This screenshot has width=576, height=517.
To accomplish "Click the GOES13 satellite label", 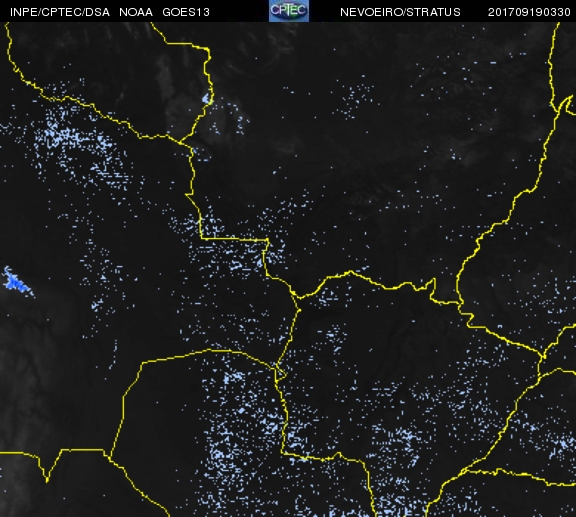I will click(186, 12).
